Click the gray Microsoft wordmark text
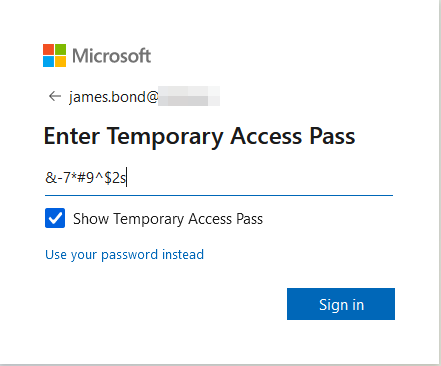This screenshot has width=441, height=366. click(x=112, y=56)
